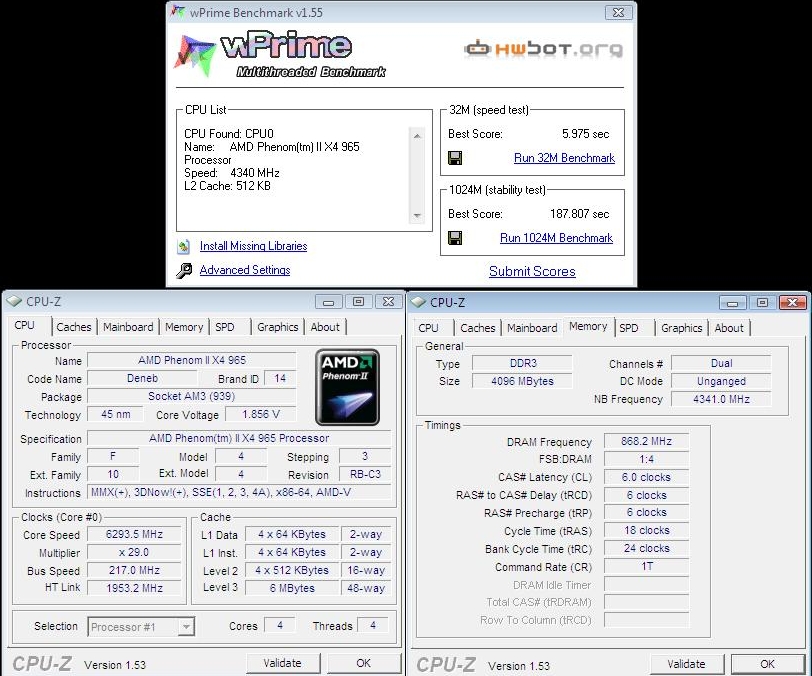Click the floppy disk icon beside Run 1024M Benchmark
812x676 pixels.
coord(455,238)
